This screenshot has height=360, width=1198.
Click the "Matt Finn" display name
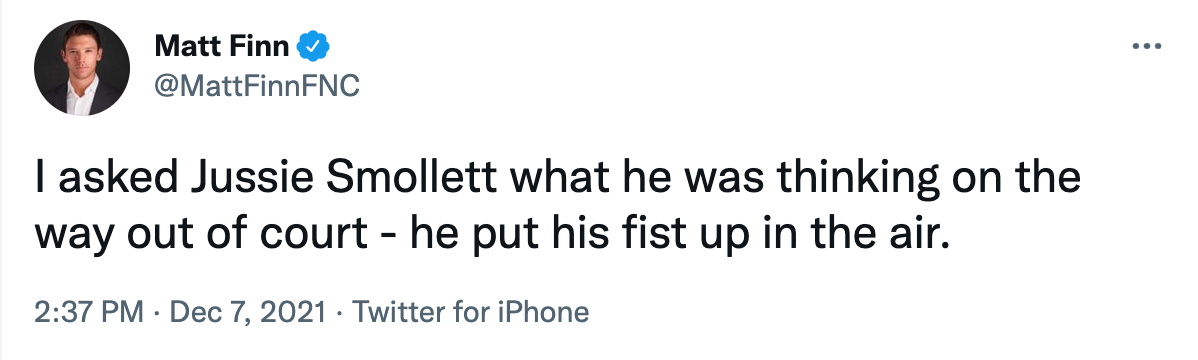pos(223,47)
